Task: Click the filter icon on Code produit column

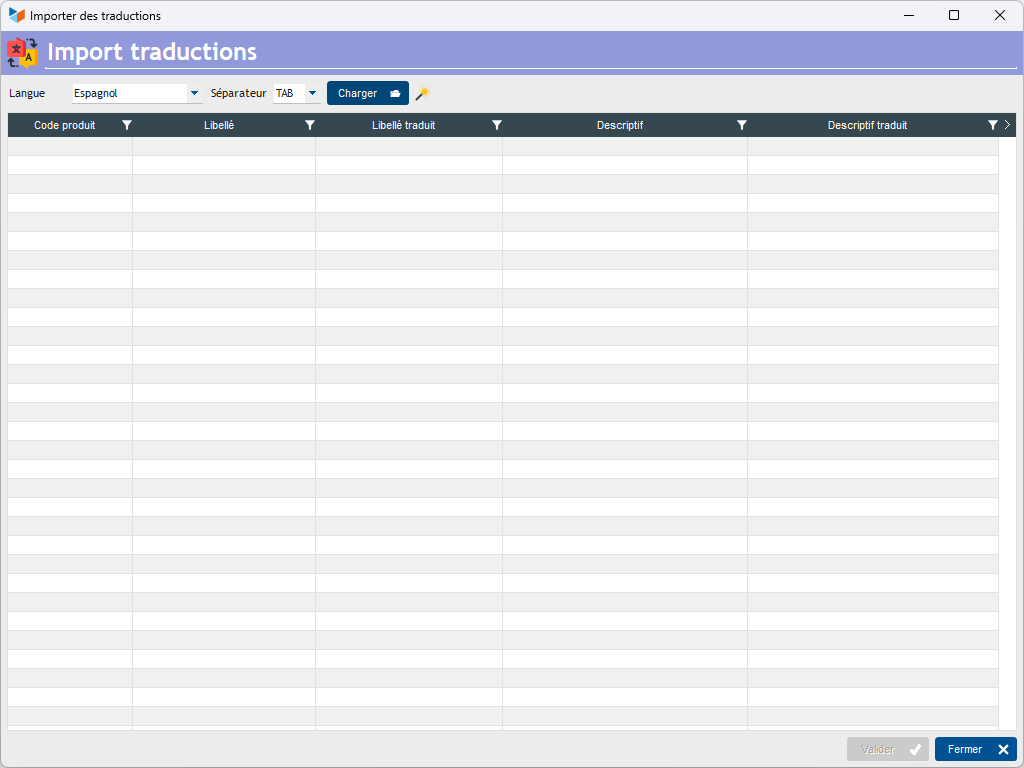Action: pyautogui.click(x=127, y=125)
